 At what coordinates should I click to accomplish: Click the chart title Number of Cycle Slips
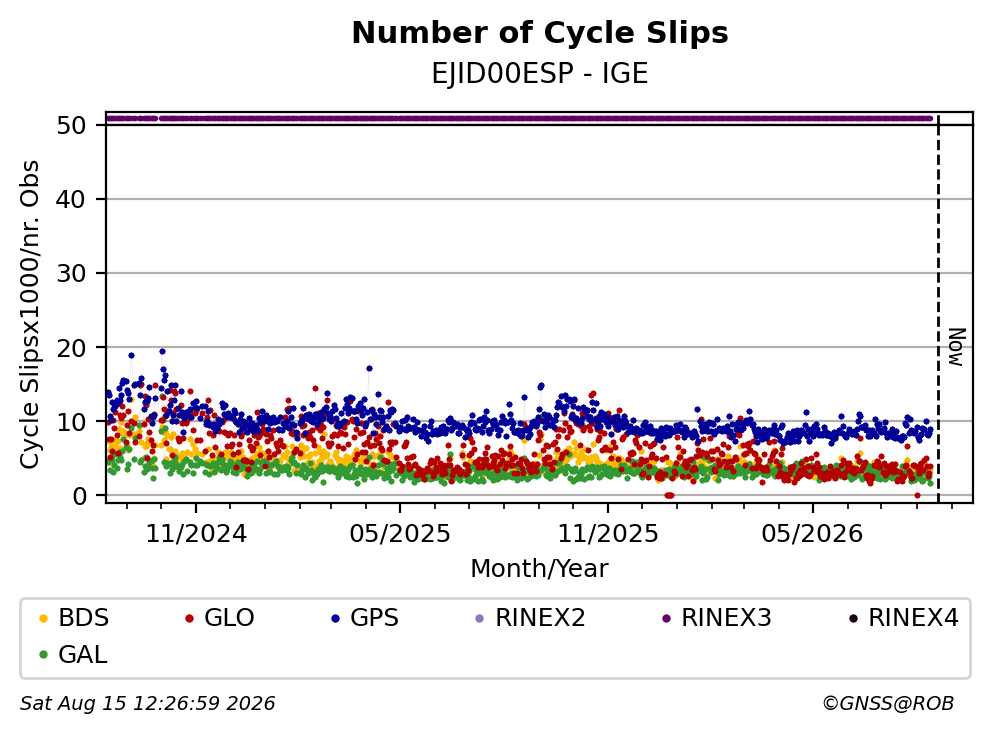click(x=540, y=33)
